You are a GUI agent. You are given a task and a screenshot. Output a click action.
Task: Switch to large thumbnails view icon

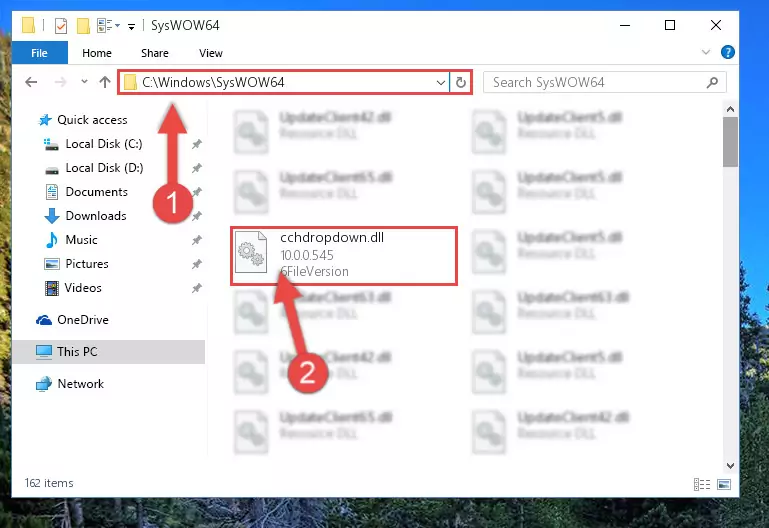pos(724,484)
